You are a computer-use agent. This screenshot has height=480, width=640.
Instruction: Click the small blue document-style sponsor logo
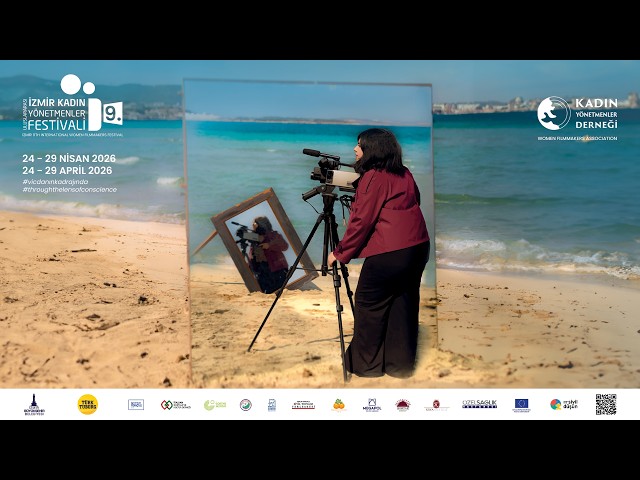click(x=272, y=405)
